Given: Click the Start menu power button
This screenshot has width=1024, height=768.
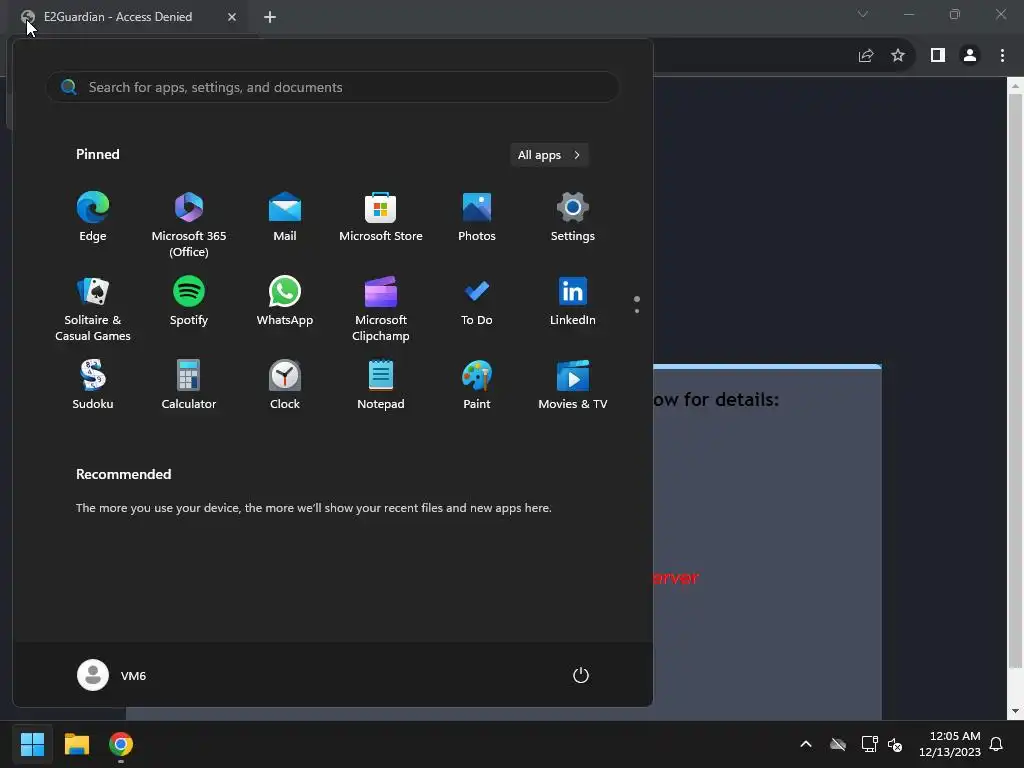Looking at the screenshot, I should pos(581,675).
